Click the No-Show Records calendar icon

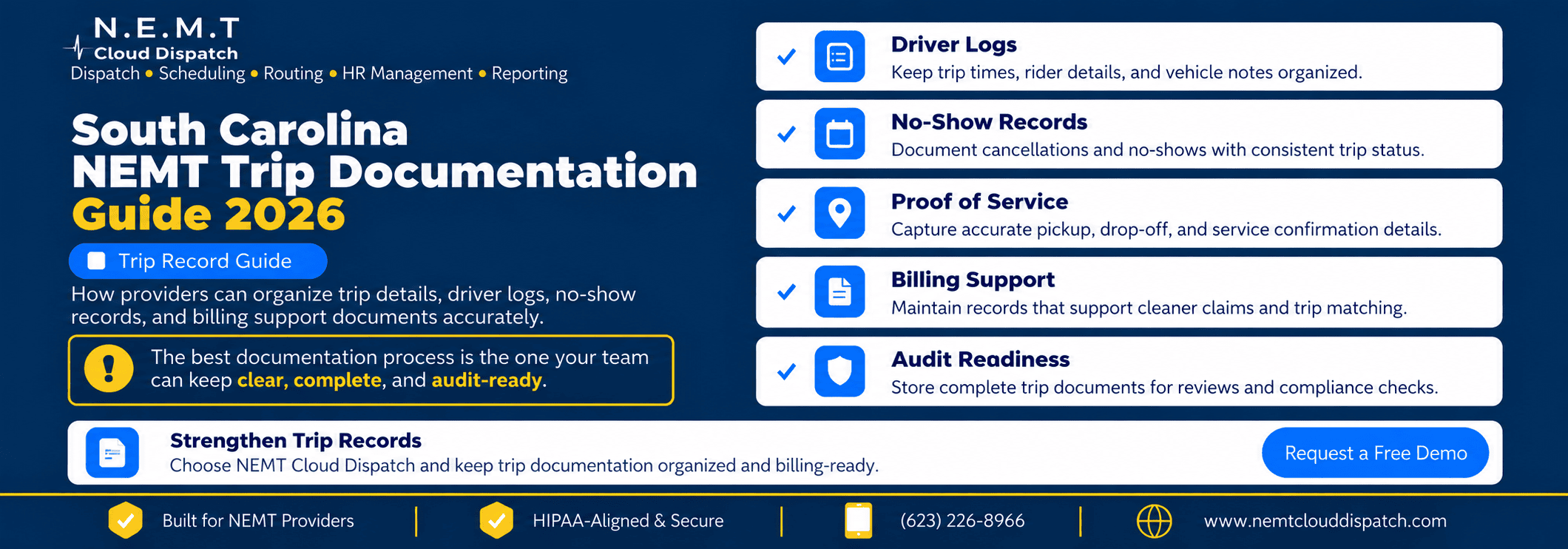click(x=839, y=134)
